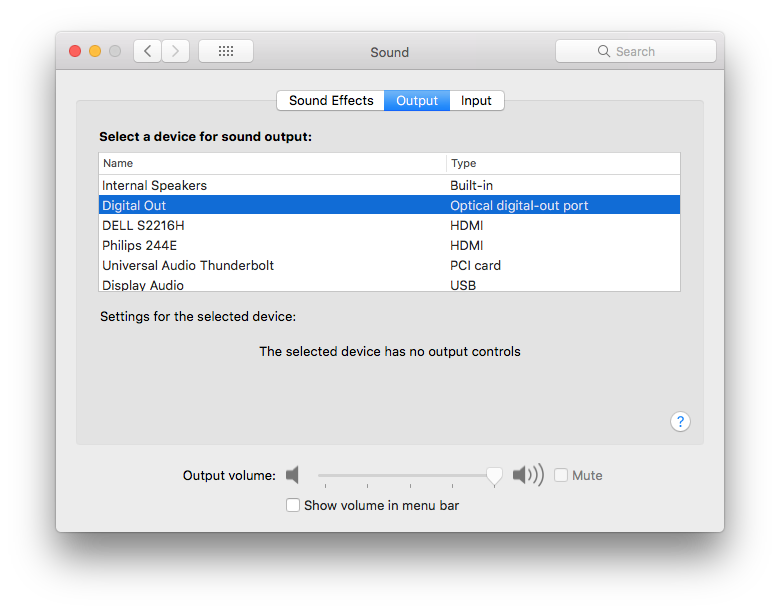Select Universal Audio Thunderbolt device
Screen dimensions: 780x612
tap(390, 265)
